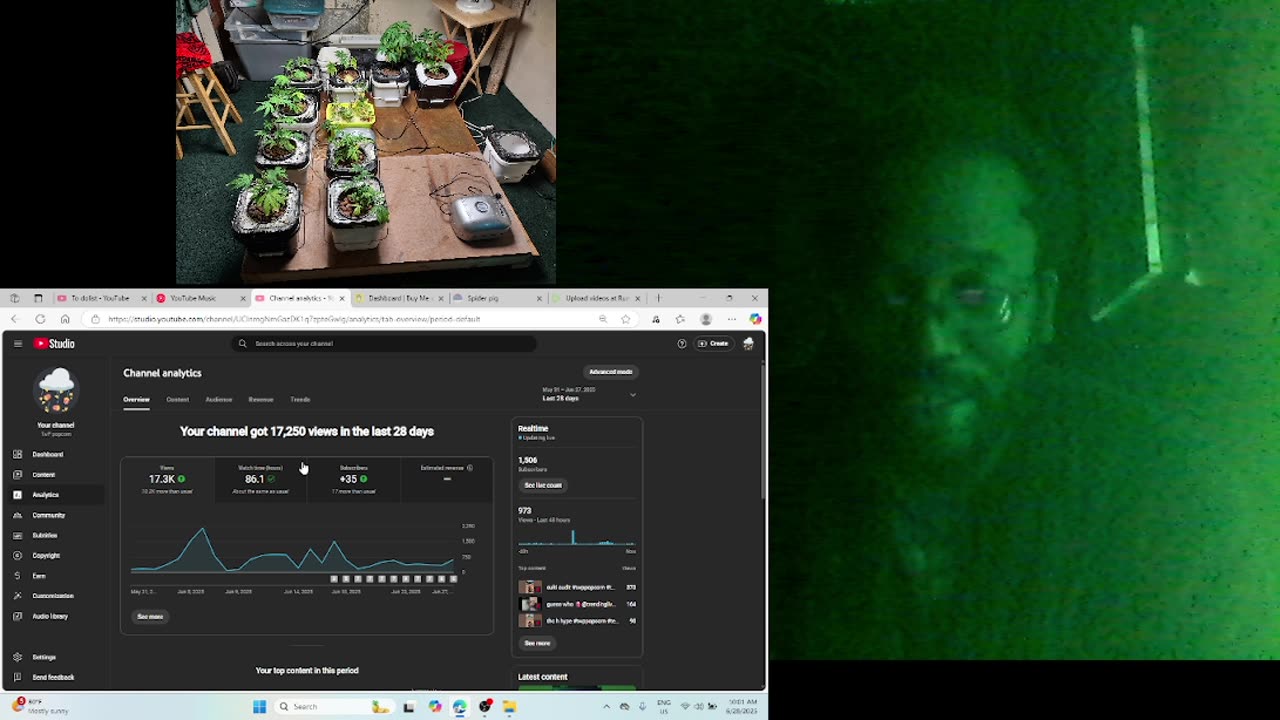Click the browser Home icon
Screen dimensions: 1280x720
[65, 319]
